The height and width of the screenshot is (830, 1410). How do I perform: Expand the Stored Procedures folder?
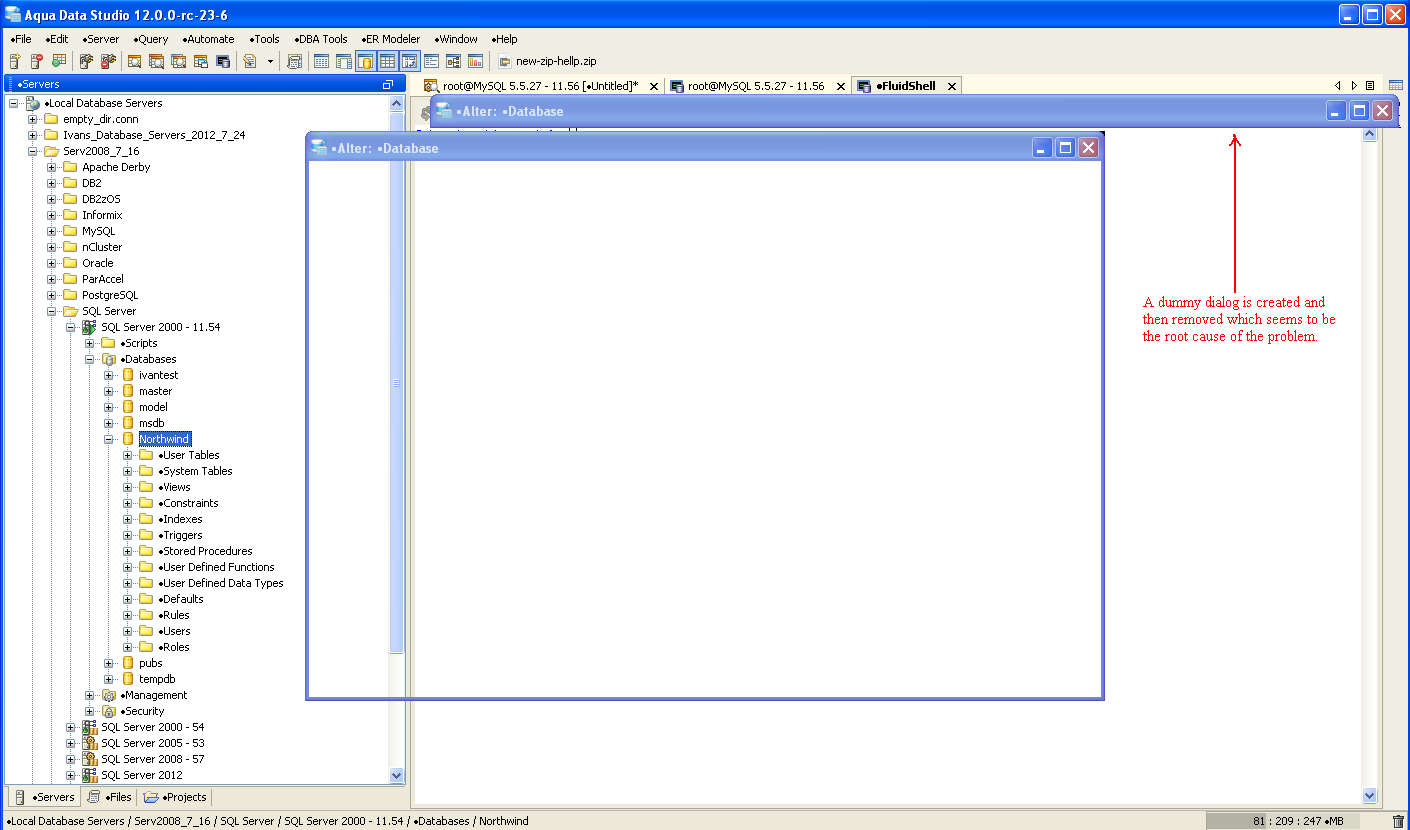[129, 551]
